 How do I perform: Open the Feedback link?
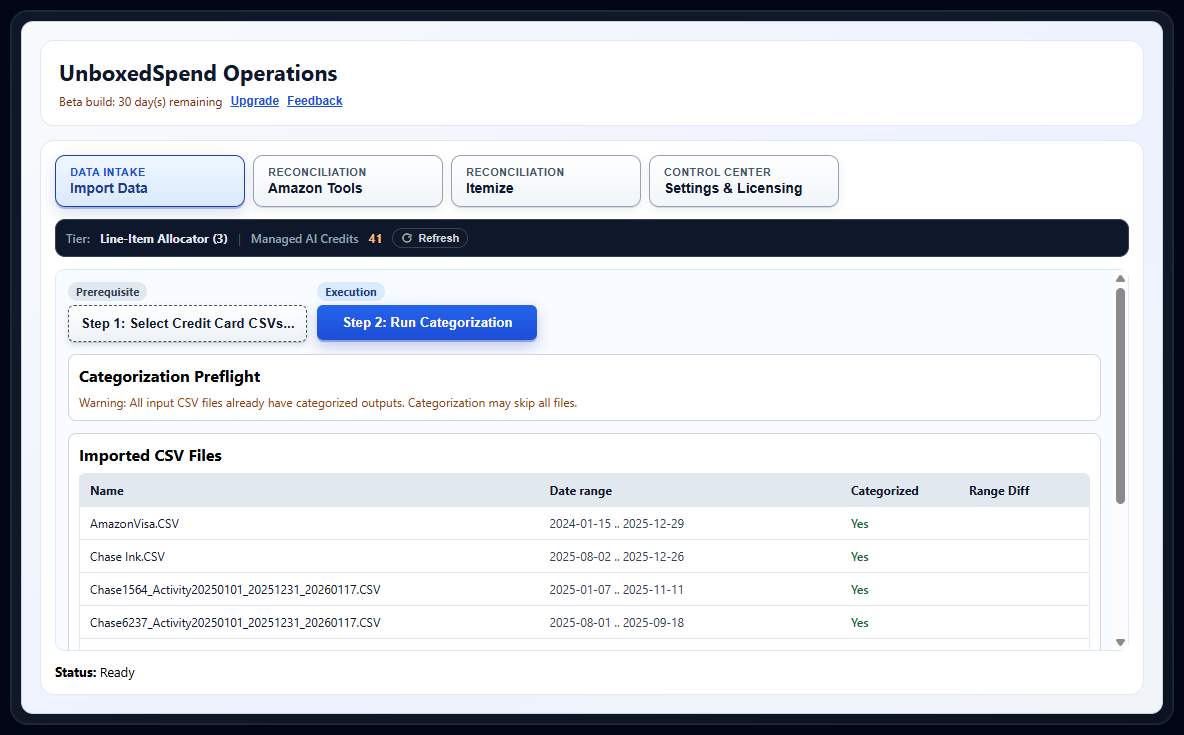click(314, 101)
